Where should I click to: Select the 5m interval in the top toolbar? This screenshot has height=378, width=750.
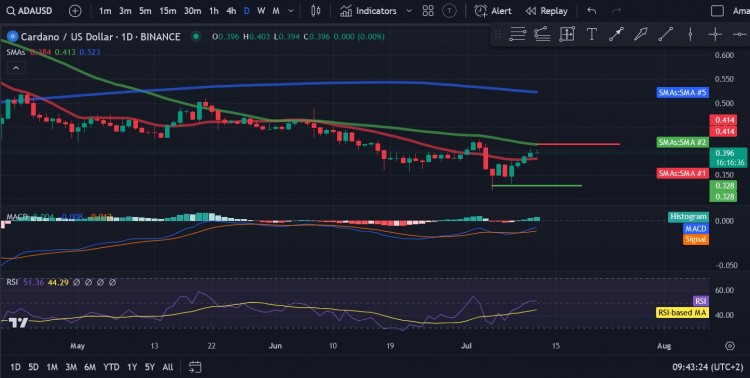click(145, 11)
